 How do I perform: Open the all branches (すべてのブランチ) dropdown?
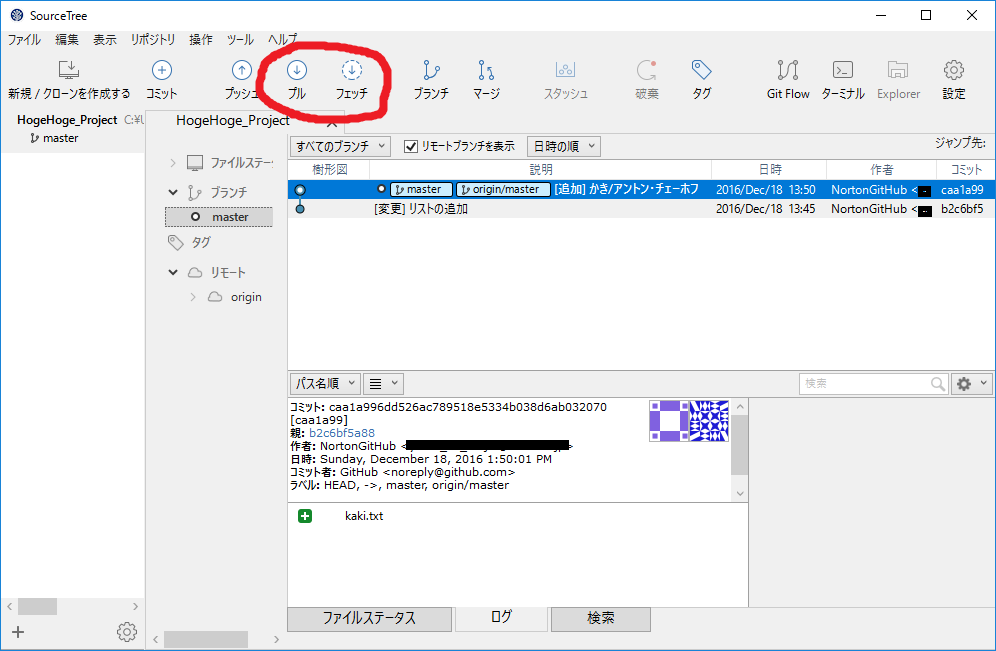coord(340,147)
